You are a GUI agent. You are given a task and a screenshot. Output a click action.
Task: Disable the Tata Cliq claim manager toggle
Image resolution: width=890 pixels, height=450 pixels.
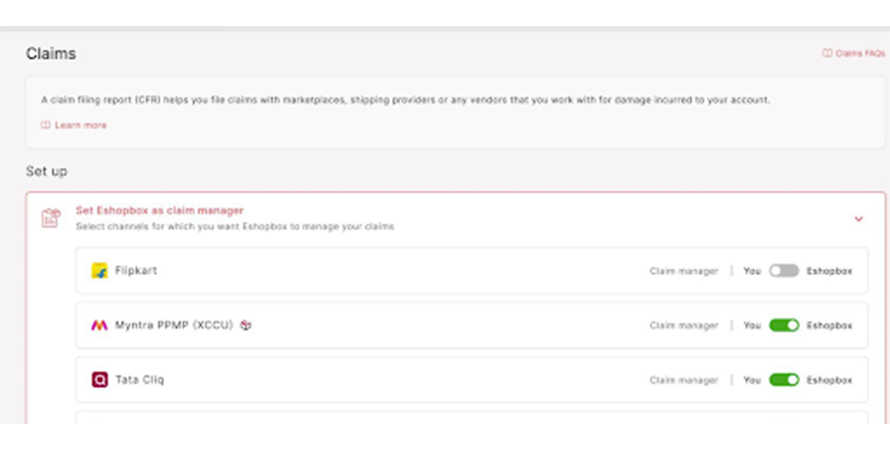pos(784,380)
